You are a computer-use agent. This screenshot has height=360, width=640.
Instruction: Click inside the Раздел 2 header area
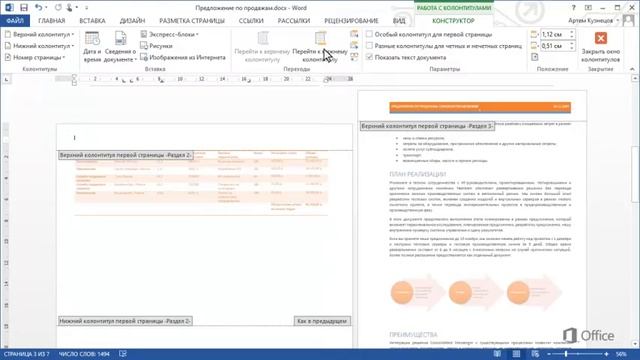pos(204,138)
